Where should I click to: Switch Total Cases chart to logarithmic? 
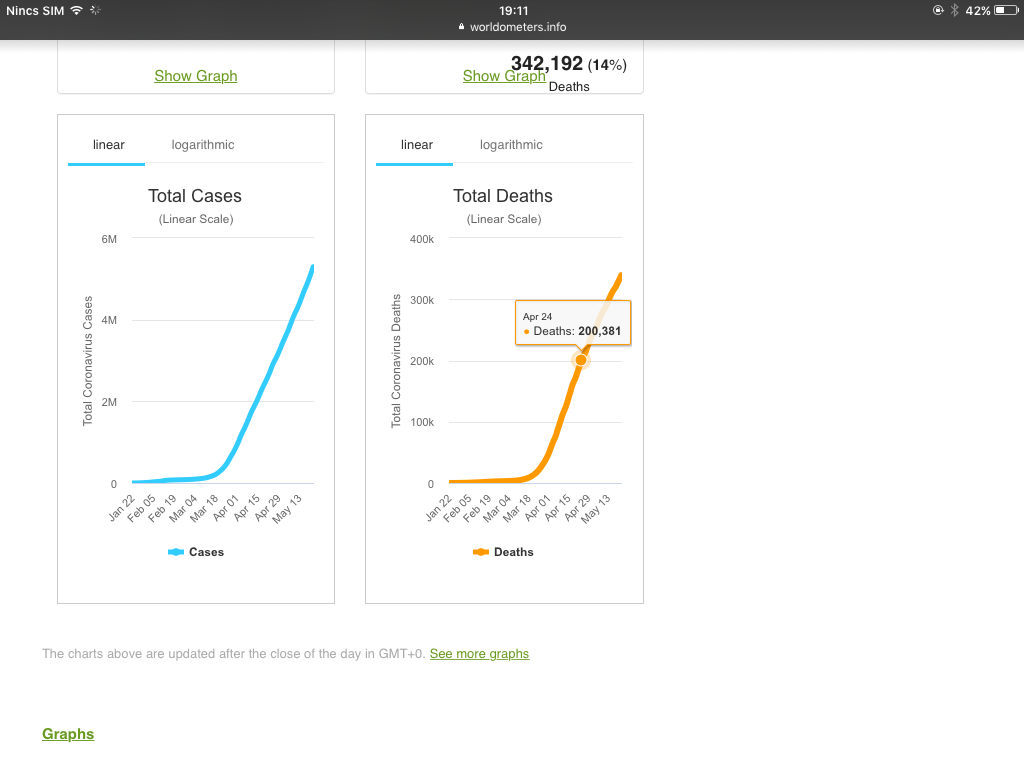(x=203, y=145)
